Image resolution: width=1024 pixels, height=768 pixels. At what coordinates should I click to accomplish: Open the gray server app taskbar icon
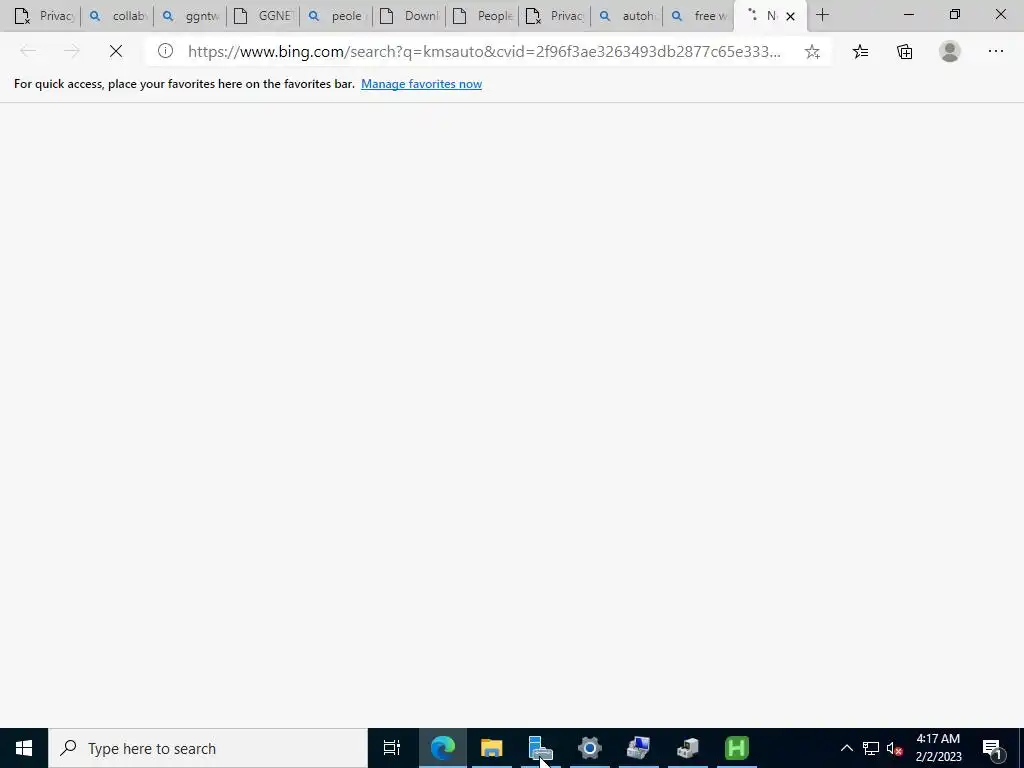click(x=687, y=748)
